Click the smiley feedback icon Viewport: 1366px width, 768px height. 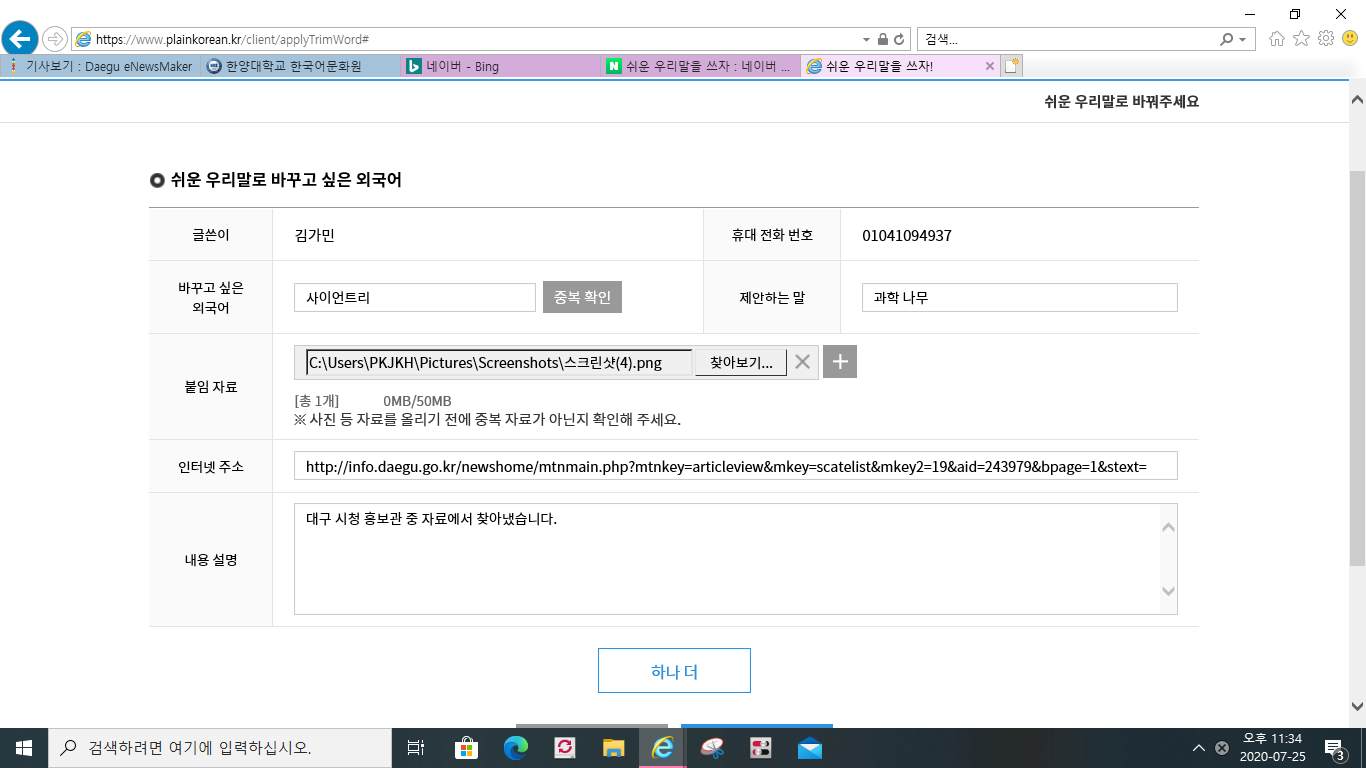point(1350,39)
